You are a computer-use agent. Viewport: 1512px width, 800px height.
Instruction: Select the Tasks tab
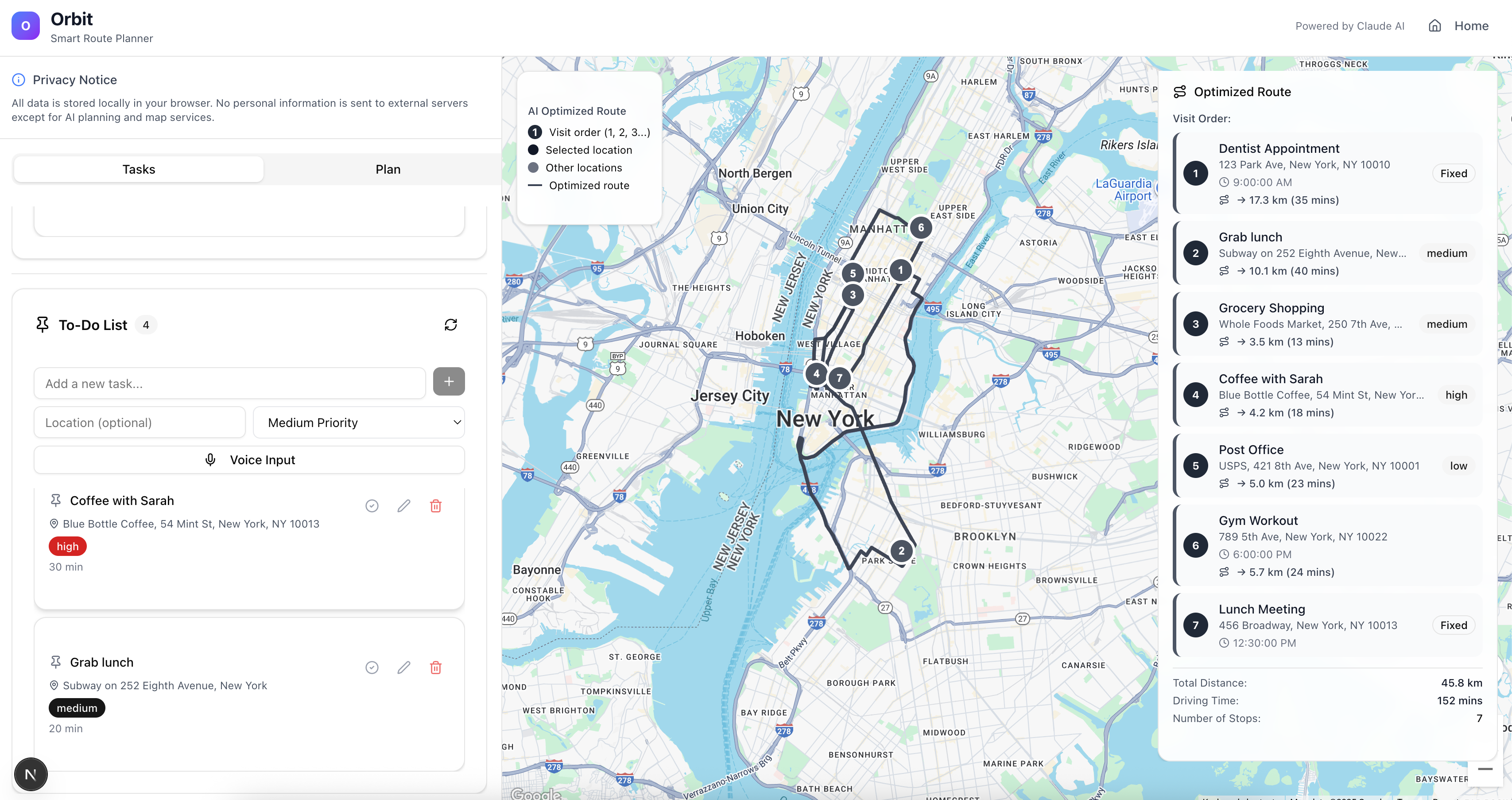pyautogui.click(x=139, y=170)
